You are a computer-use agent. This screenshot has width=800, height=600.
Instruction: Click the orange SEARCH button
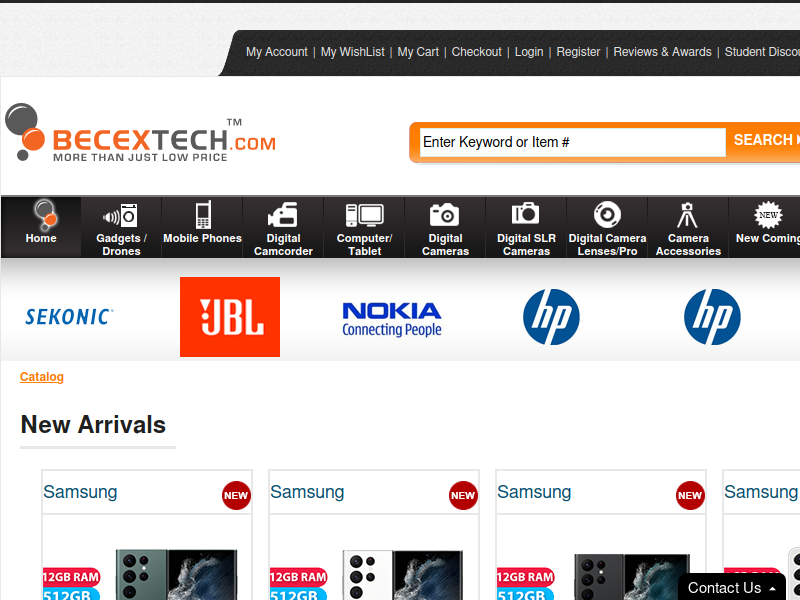[x=764, y=140]
